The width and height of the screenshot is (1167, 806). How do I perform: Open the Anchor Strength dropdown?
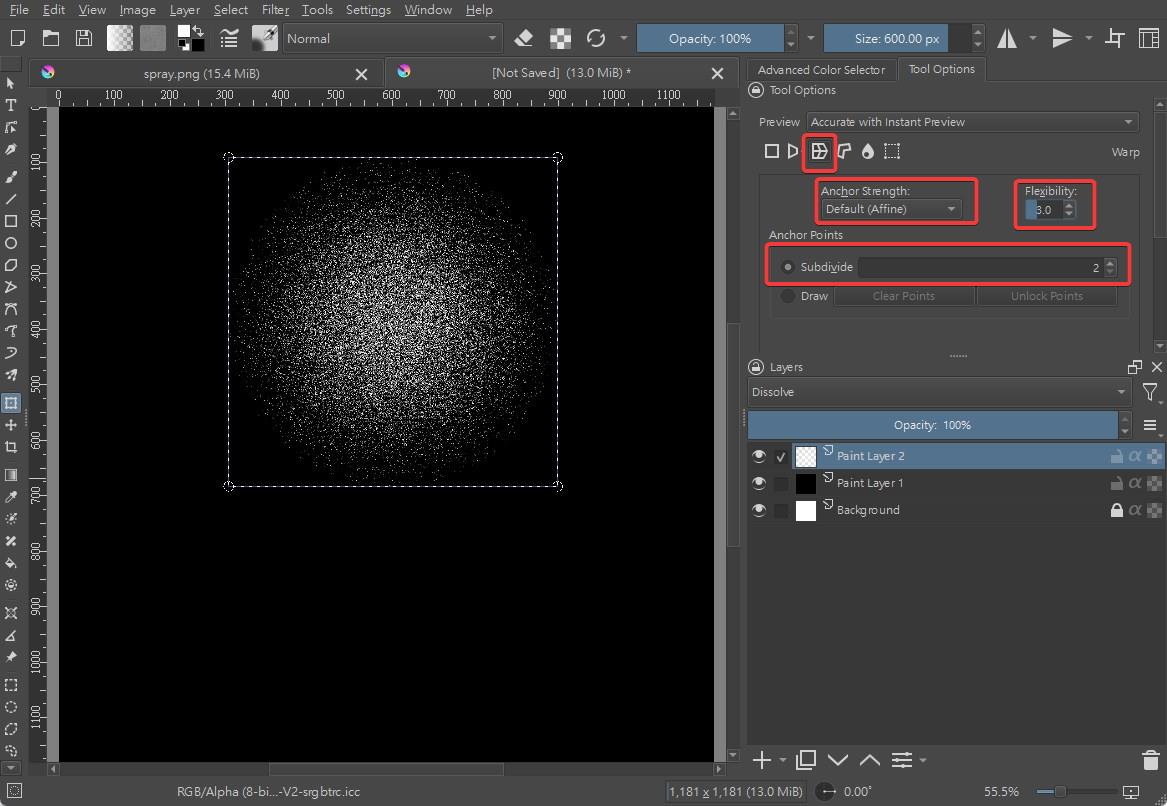pos(890,209)
